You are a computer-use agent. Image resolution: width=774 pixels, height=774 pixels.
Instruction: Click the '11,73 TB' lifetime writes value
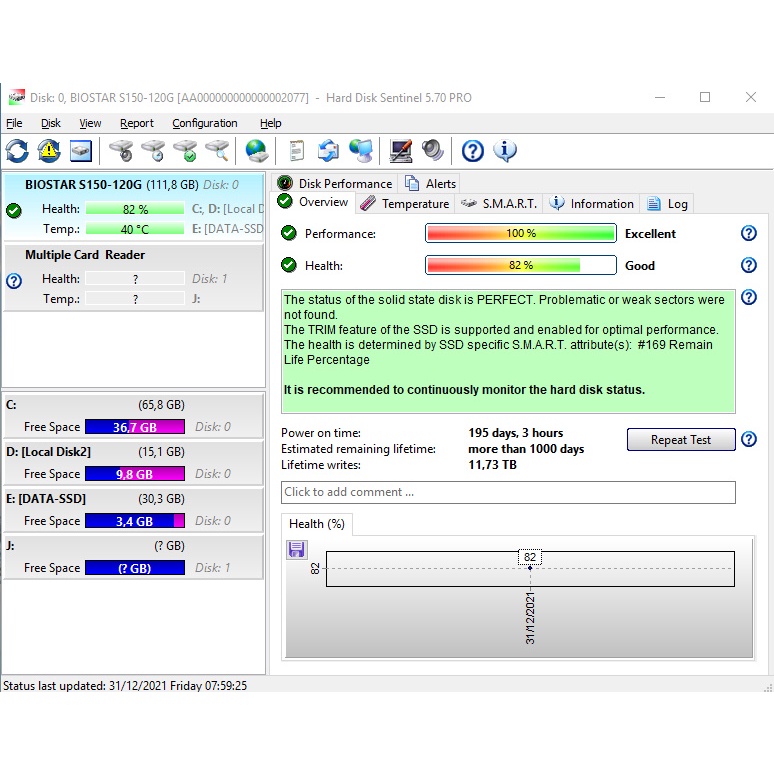(492, 464)
